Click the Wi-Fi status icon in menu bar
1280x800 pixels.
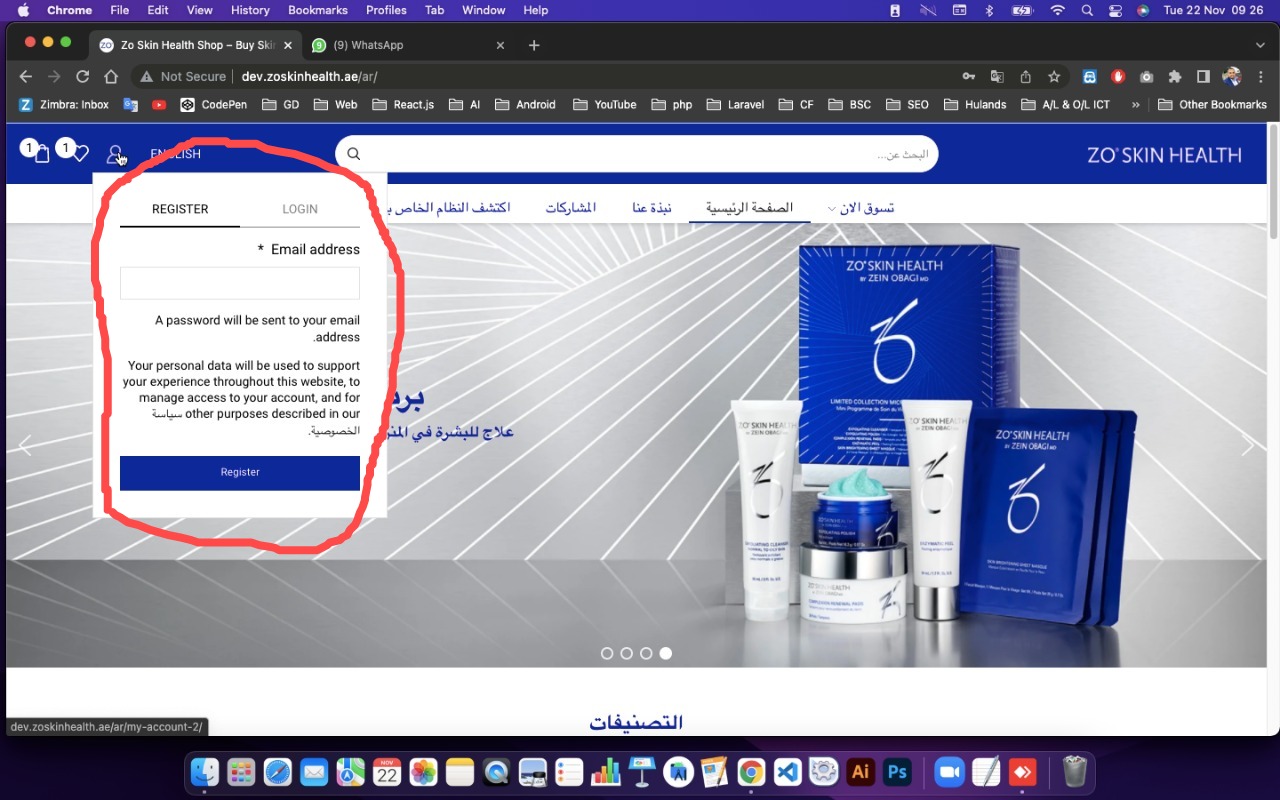tap(1058, 10)
